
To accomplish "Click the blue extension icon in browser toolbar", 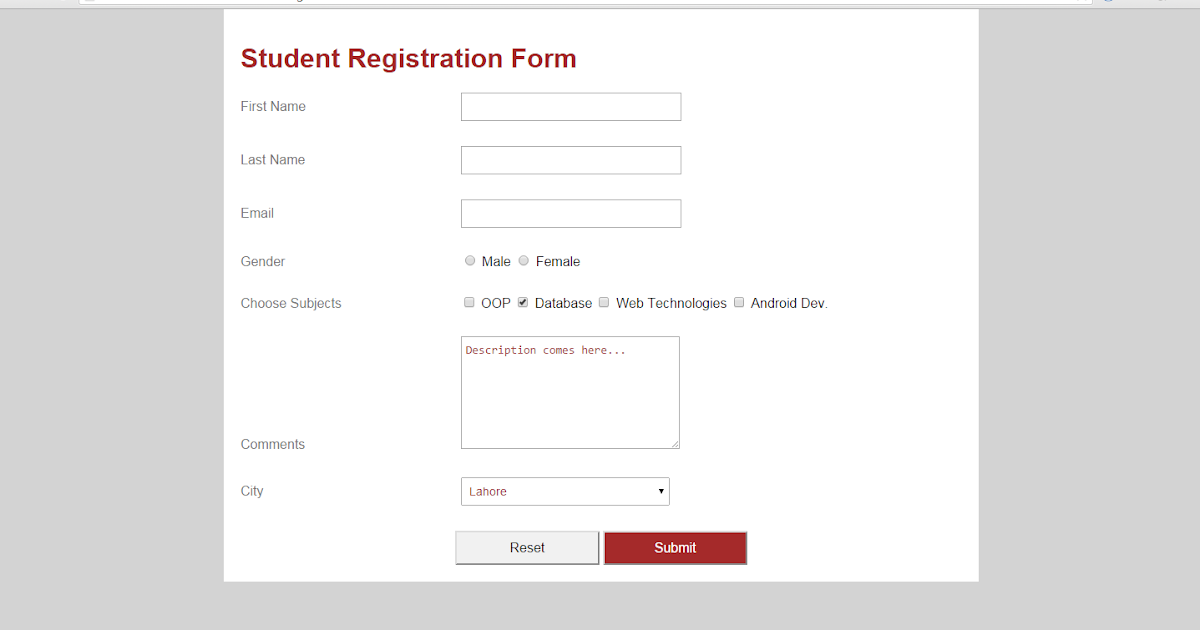I will [x=1109, y=3].
